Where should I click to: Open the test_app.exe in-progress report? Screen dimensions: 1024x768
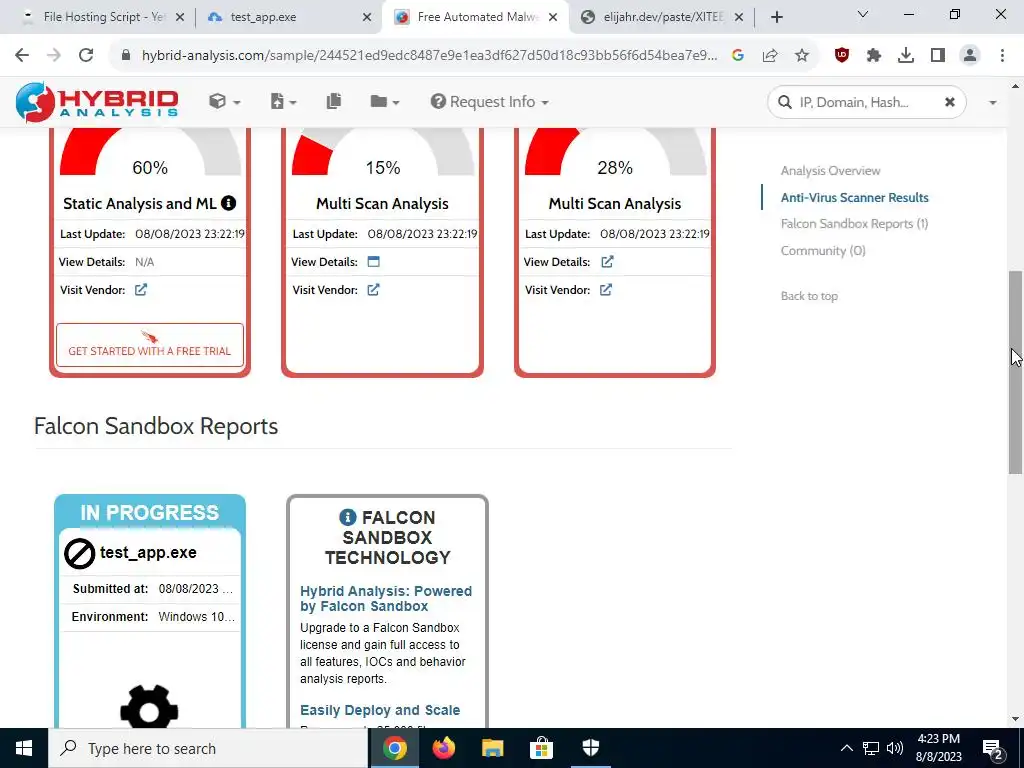point(148,552)
